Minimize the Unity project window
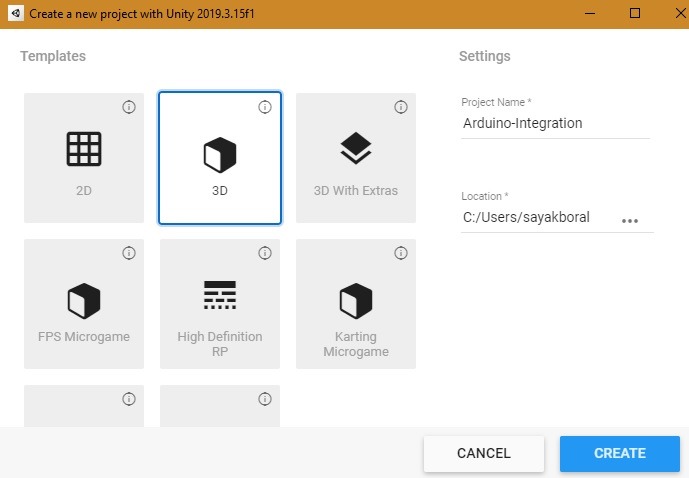The height and width of the screenshot is (478, 689). (590, 14)
